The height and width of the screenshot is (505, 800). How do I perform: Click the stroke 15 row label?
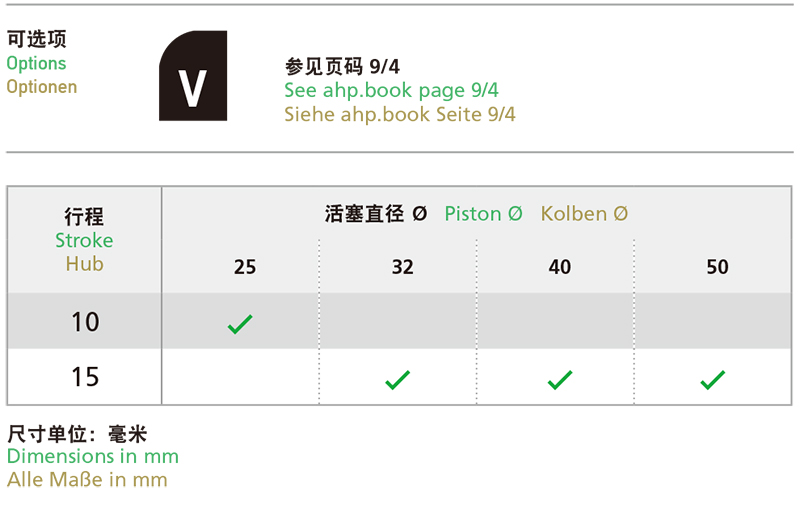(85, 377)
